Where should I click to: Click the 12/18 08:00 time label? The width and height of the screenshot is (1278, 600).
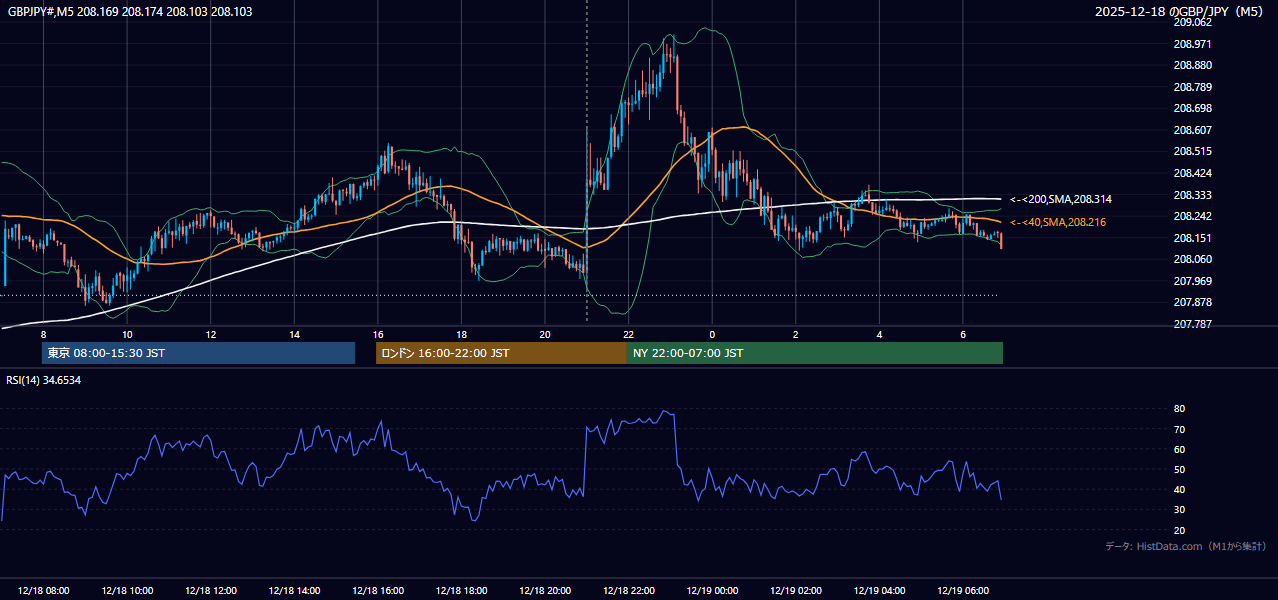[x=43, y=591]
